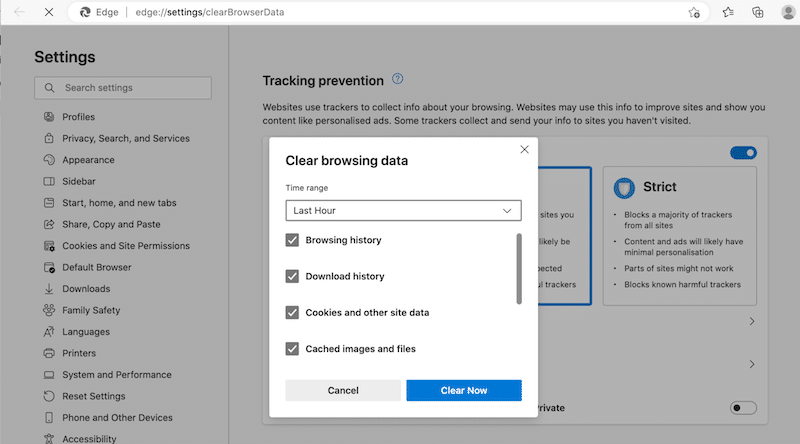Click the Strict shield icon

tap(624, 188)
